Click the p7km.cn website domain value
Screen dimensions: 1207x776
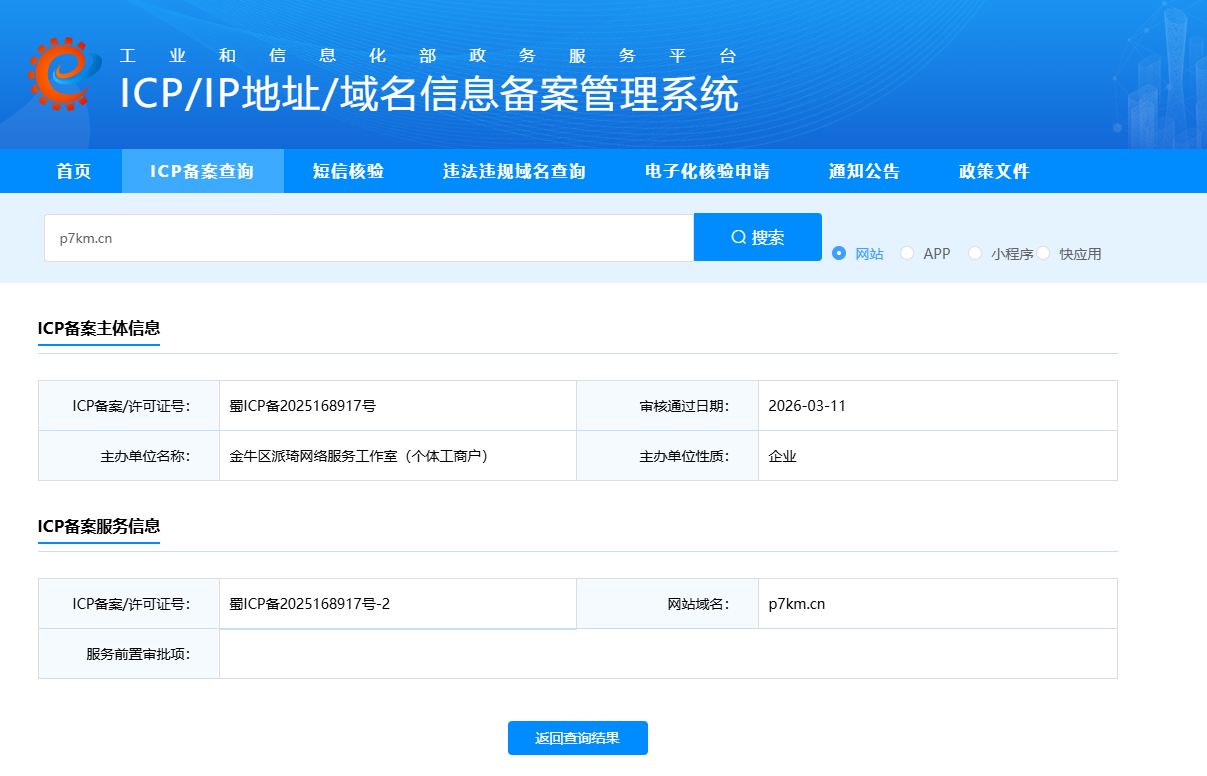797,604
